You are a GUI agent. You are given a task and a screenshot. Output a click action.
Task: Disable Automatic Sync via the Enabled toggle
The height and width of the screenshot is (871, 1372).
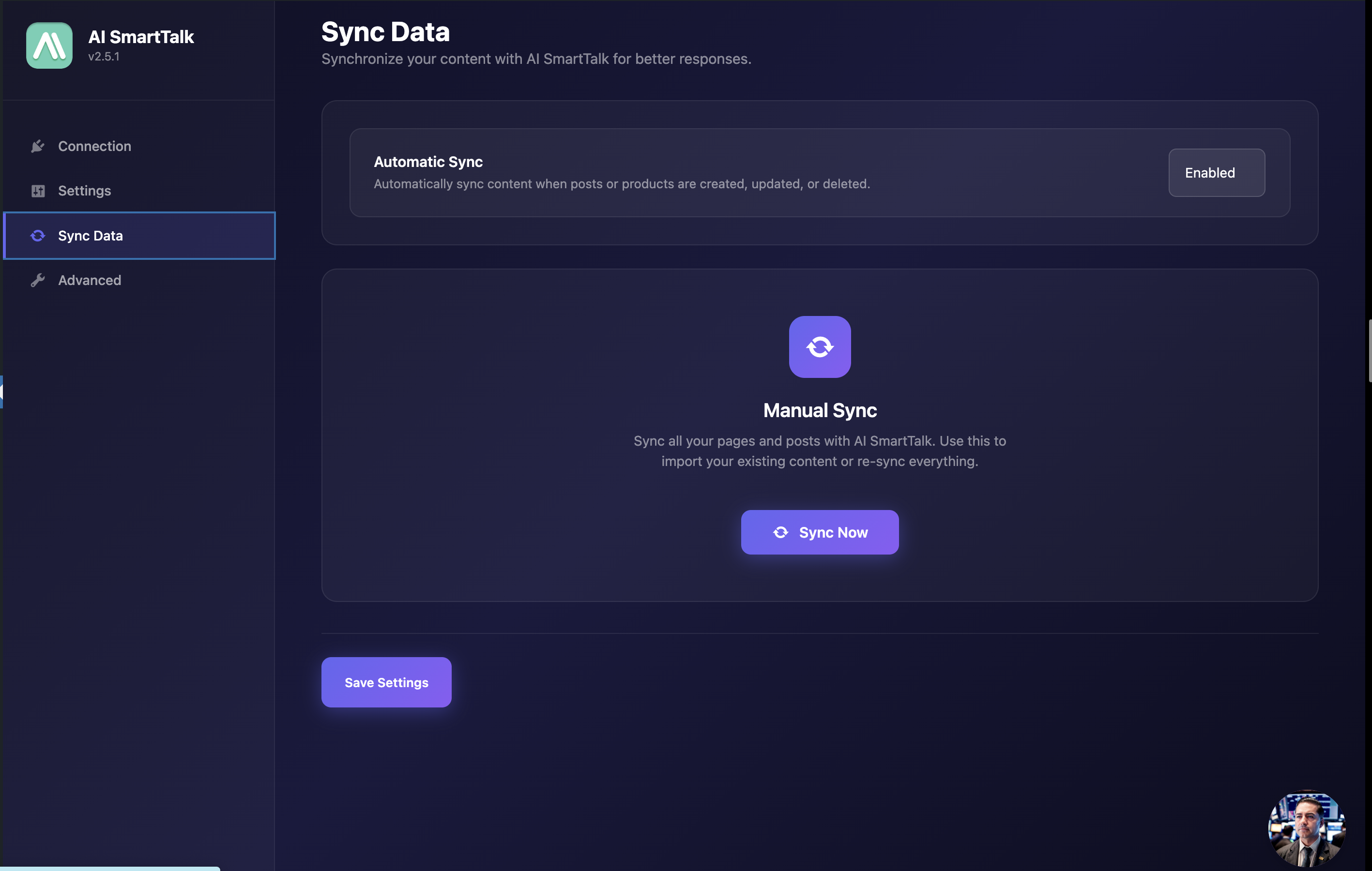[x=1216, y=173]
